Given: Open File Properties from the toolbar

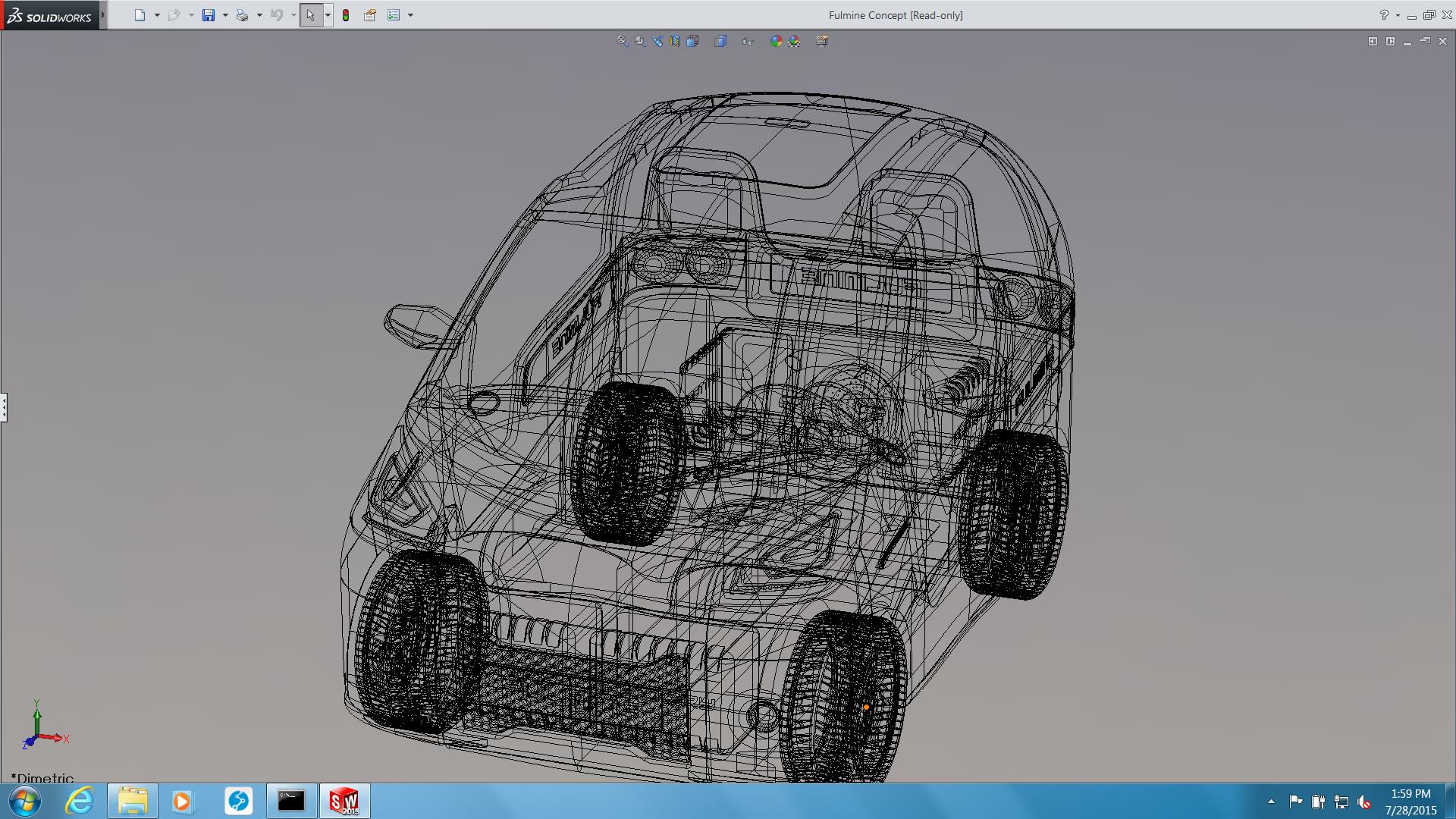Looking at the screenshot, I should [370, 15].
